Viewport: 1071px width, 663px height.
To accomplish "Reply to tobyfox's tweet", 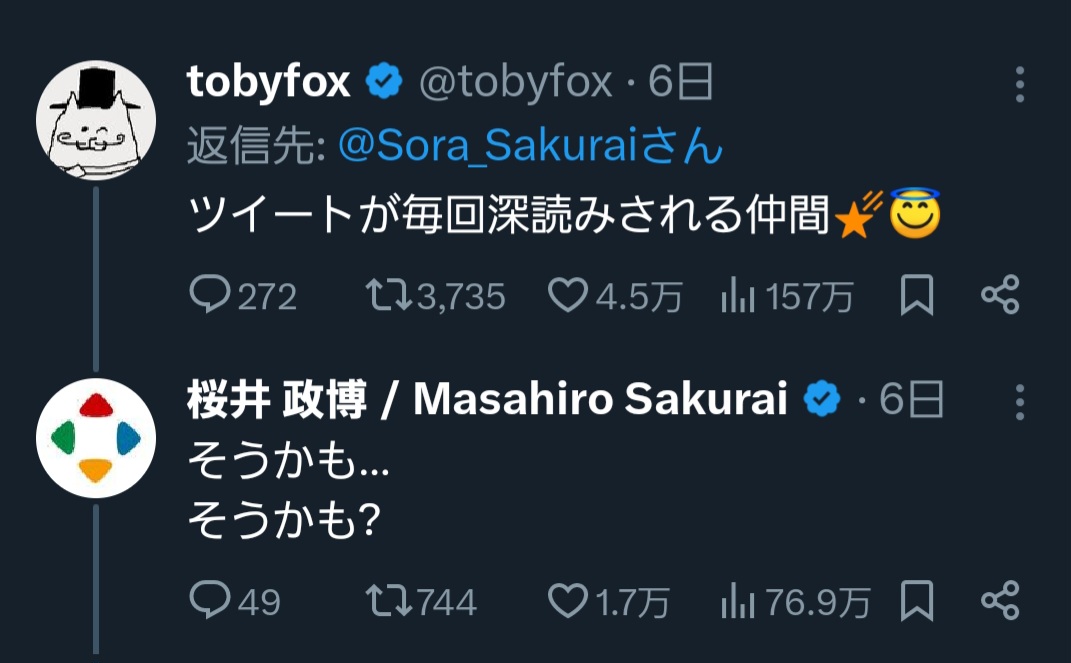I will pos(210,297).
